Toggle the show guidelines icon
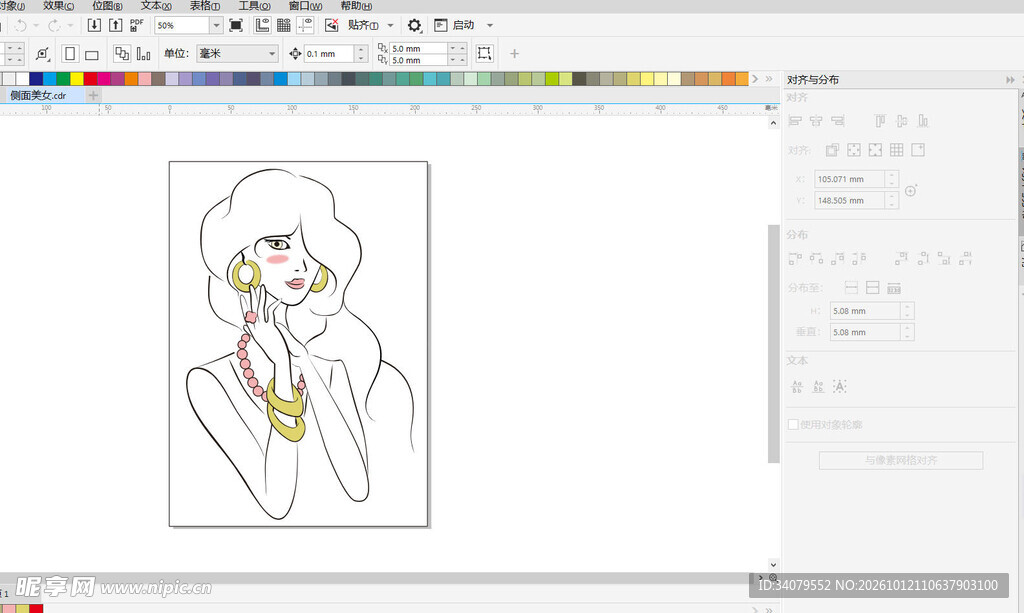This screenshot has width=1024, height=613. click(x=305, y=25)
